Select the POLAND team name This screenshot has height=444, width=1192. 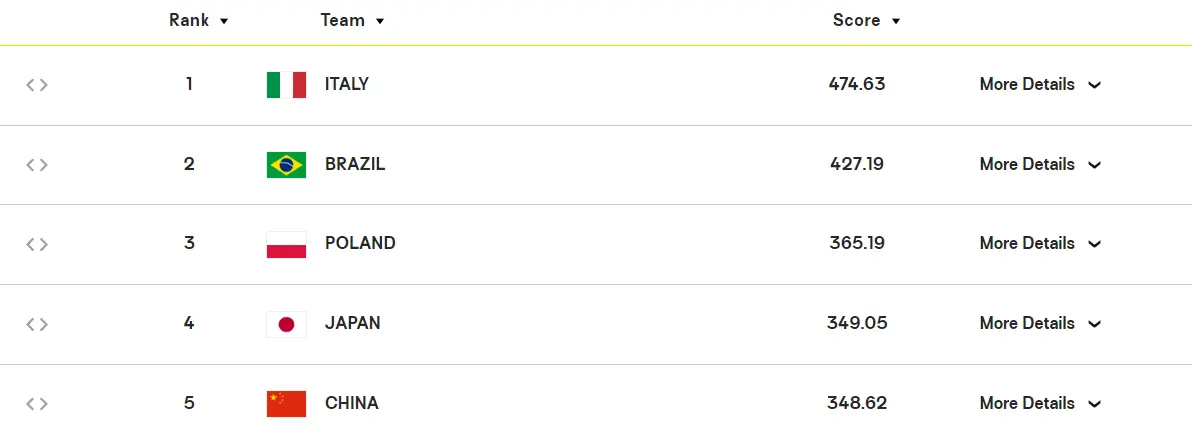pyautogui.click(x=360, y=244)
